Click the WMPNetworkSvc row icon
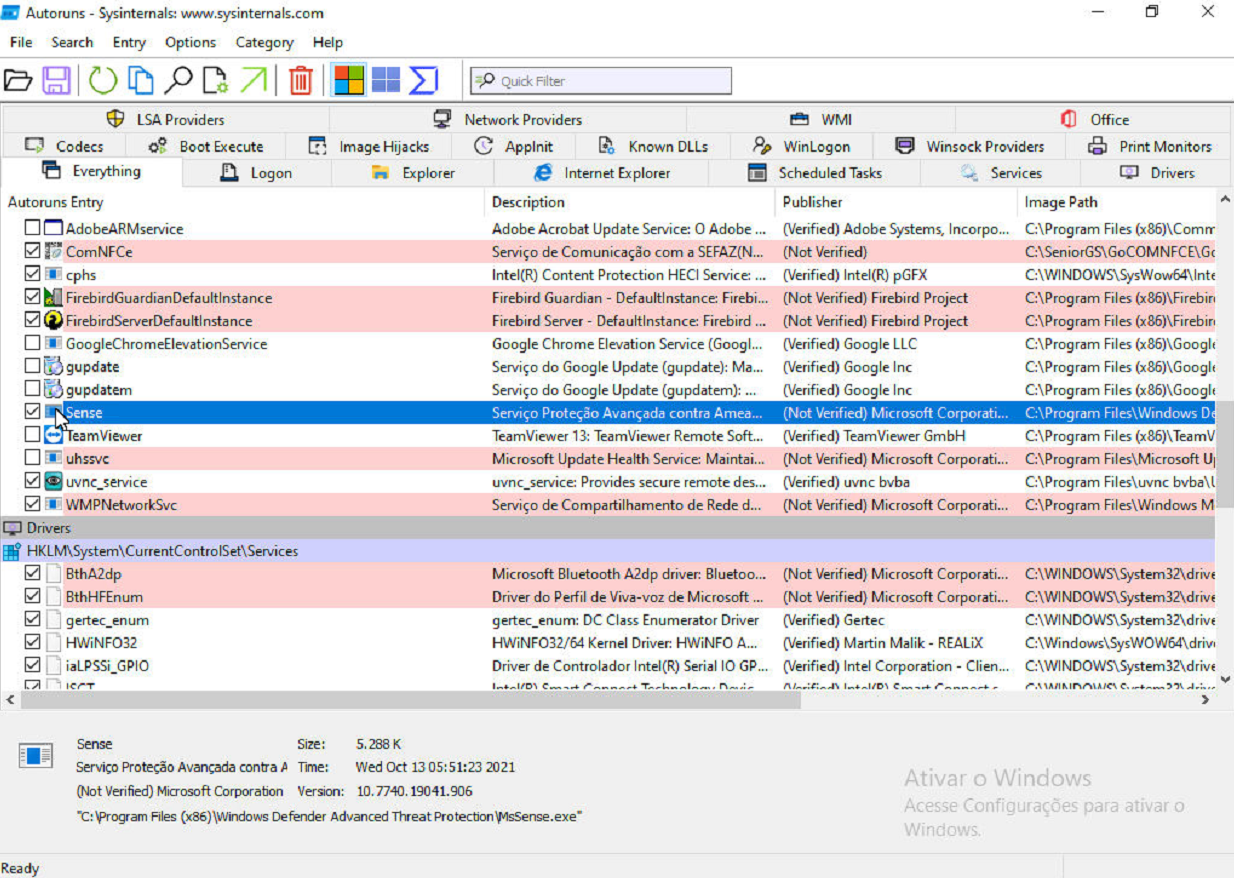 click(54, 505)
